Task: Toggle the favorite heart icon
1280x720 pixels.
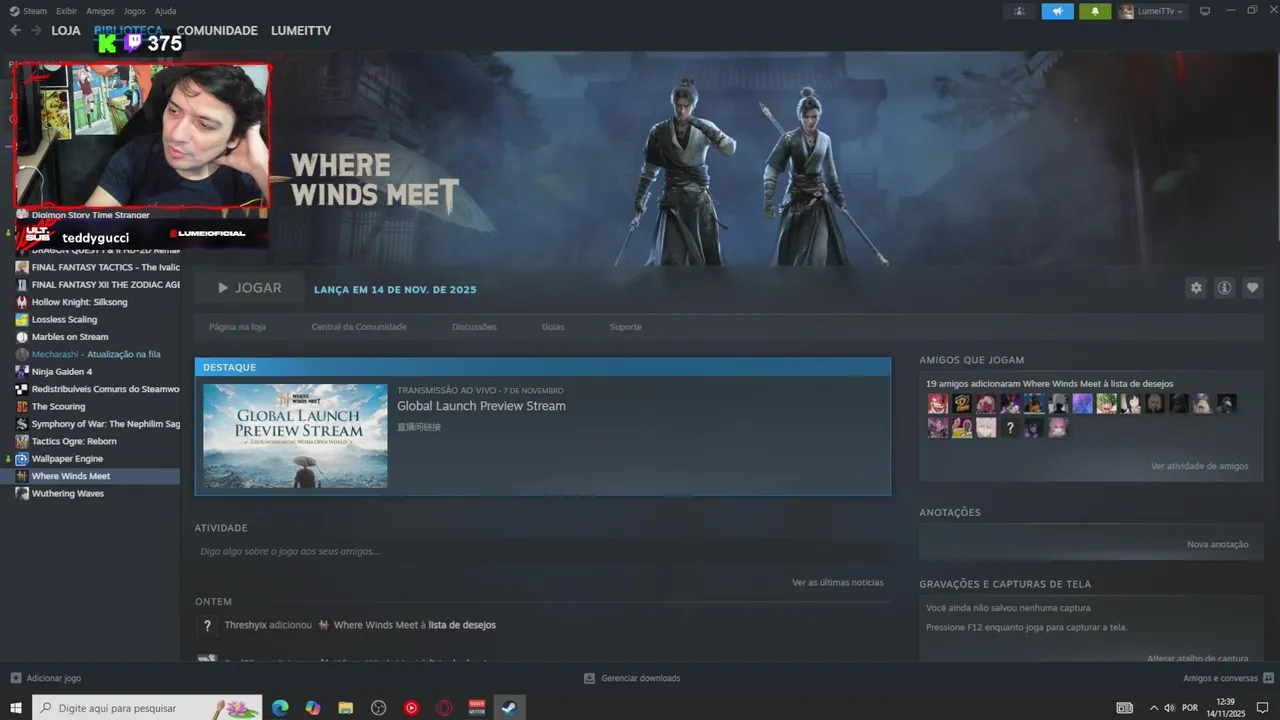Action: [x=1252, y=288]
